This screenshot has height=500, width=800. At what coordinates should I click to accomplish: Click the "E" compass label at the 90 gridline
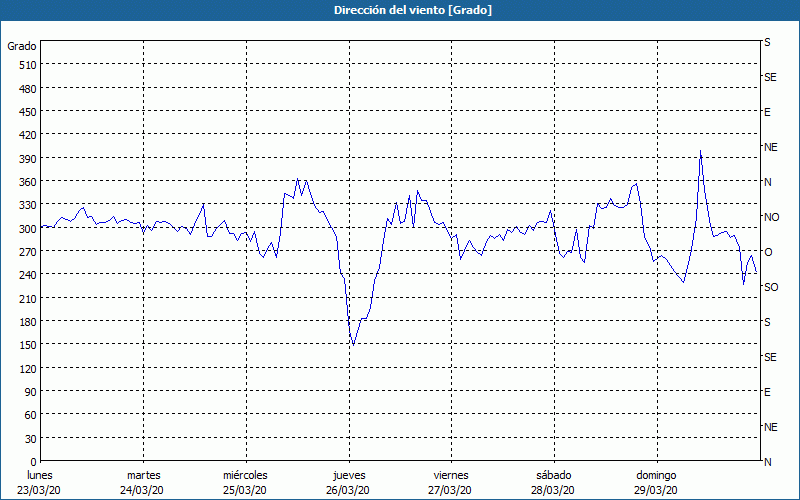767,392
